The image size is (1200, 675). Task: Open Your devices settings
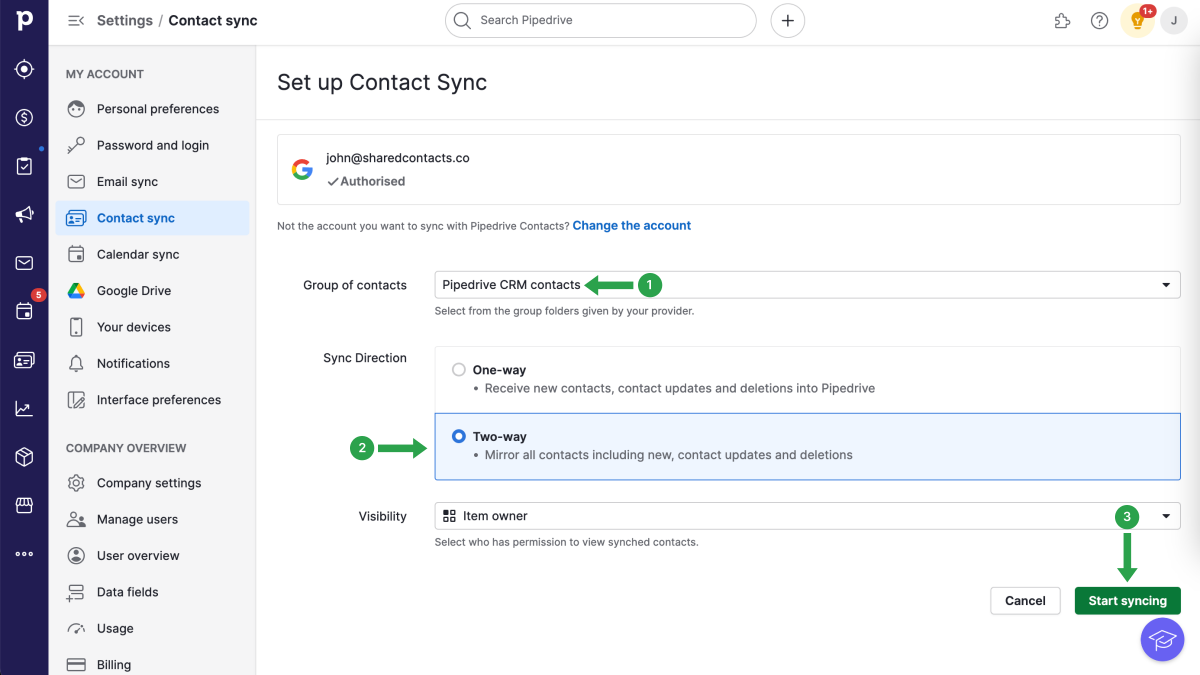pyautogui.click(x=152, y=327)
